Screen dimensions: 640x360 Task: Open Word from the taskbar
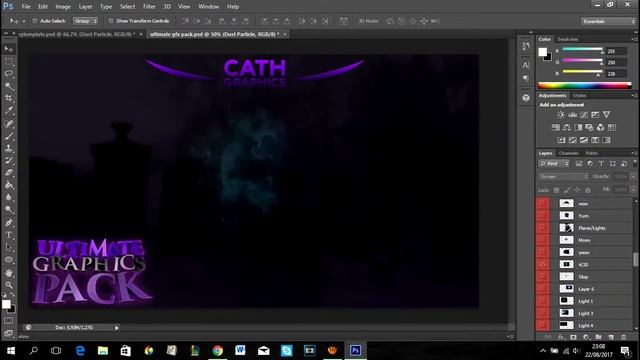240,350
